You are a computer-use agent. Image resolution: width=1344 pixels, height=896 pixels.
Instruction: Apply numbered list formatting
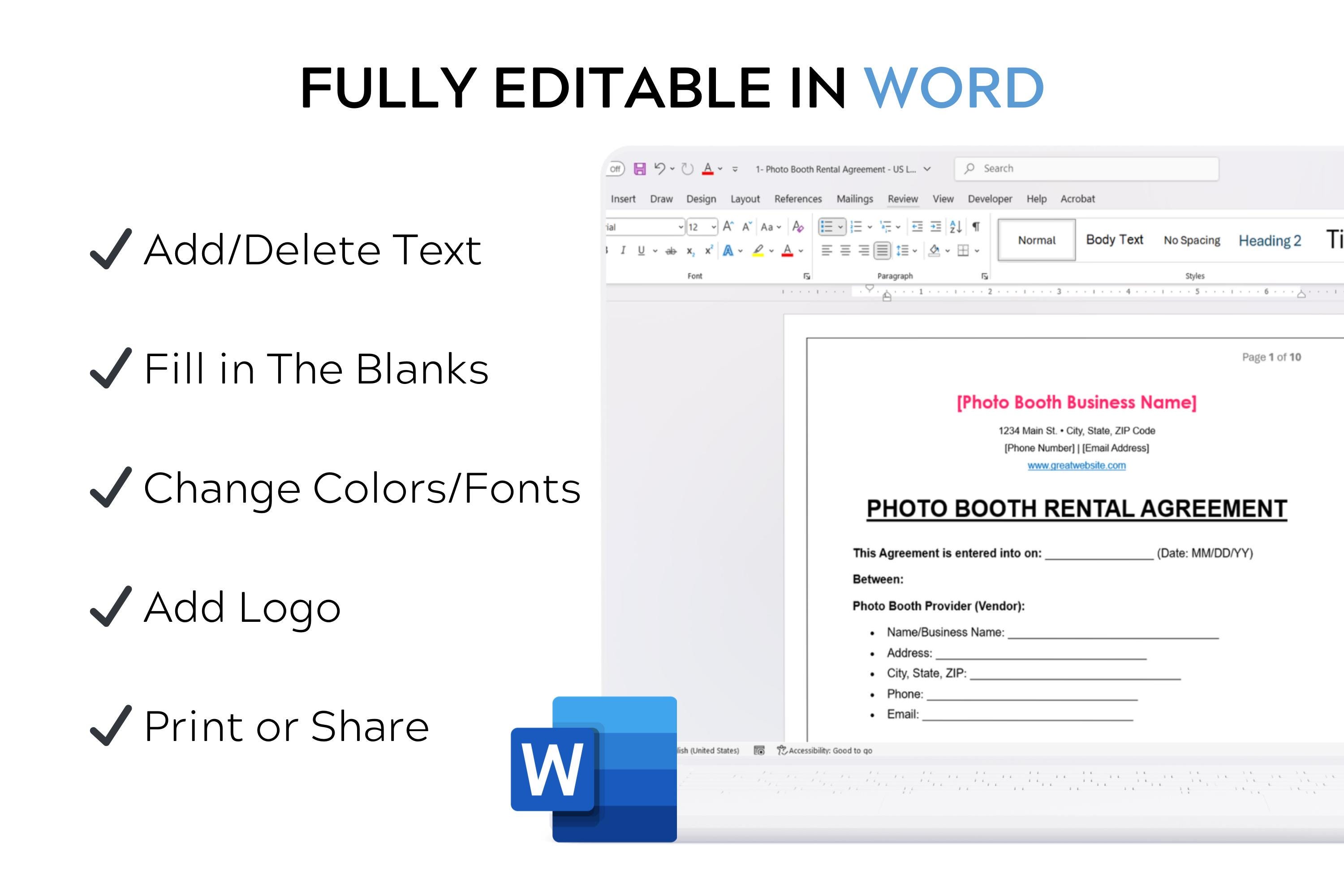coord(856,227)
